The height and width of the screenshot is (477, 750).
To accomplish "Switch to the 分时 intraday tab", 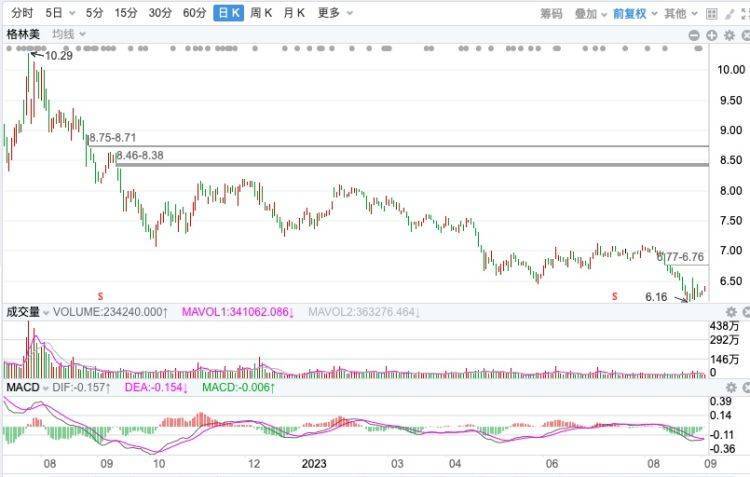I will (21, 13).
